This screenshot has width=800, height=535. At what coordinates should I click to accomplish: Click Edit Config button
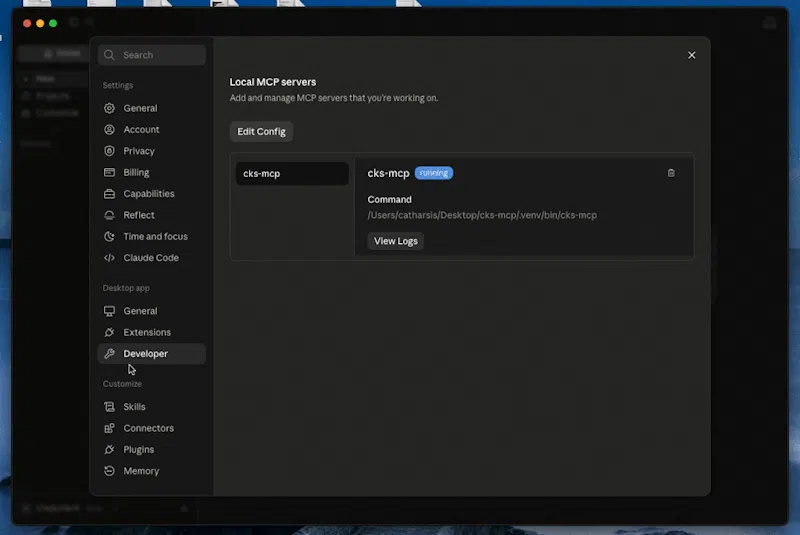click(261, 132)
